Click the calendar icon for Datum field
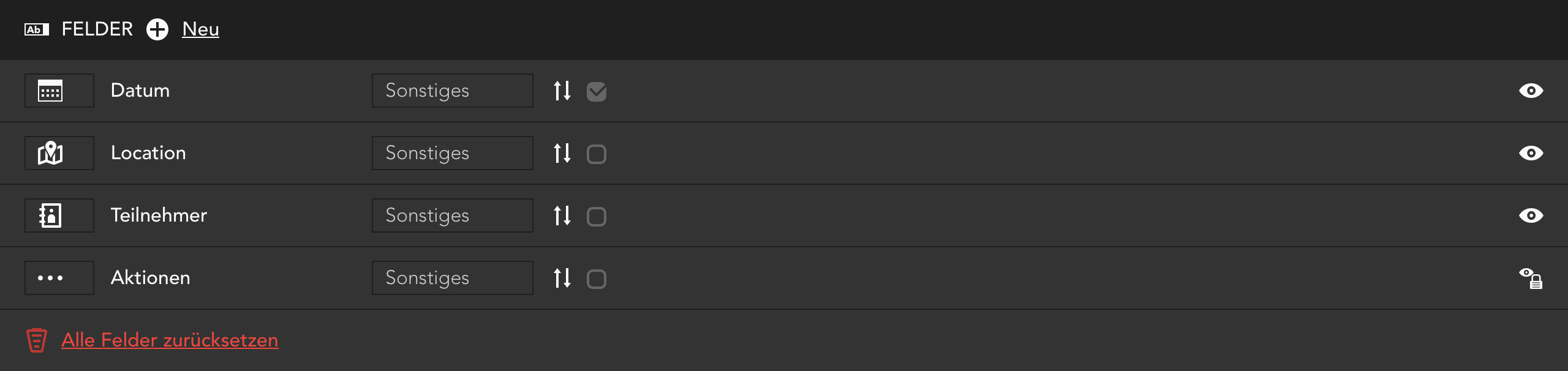 (50, 91)
